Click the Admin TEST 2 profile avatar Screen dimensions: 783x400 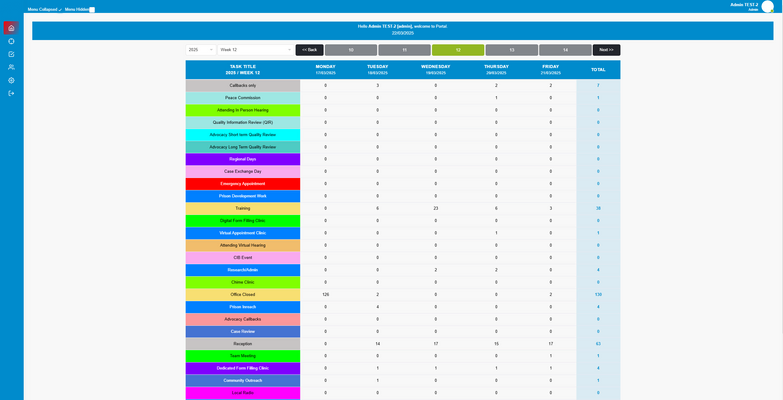[768, 6]
